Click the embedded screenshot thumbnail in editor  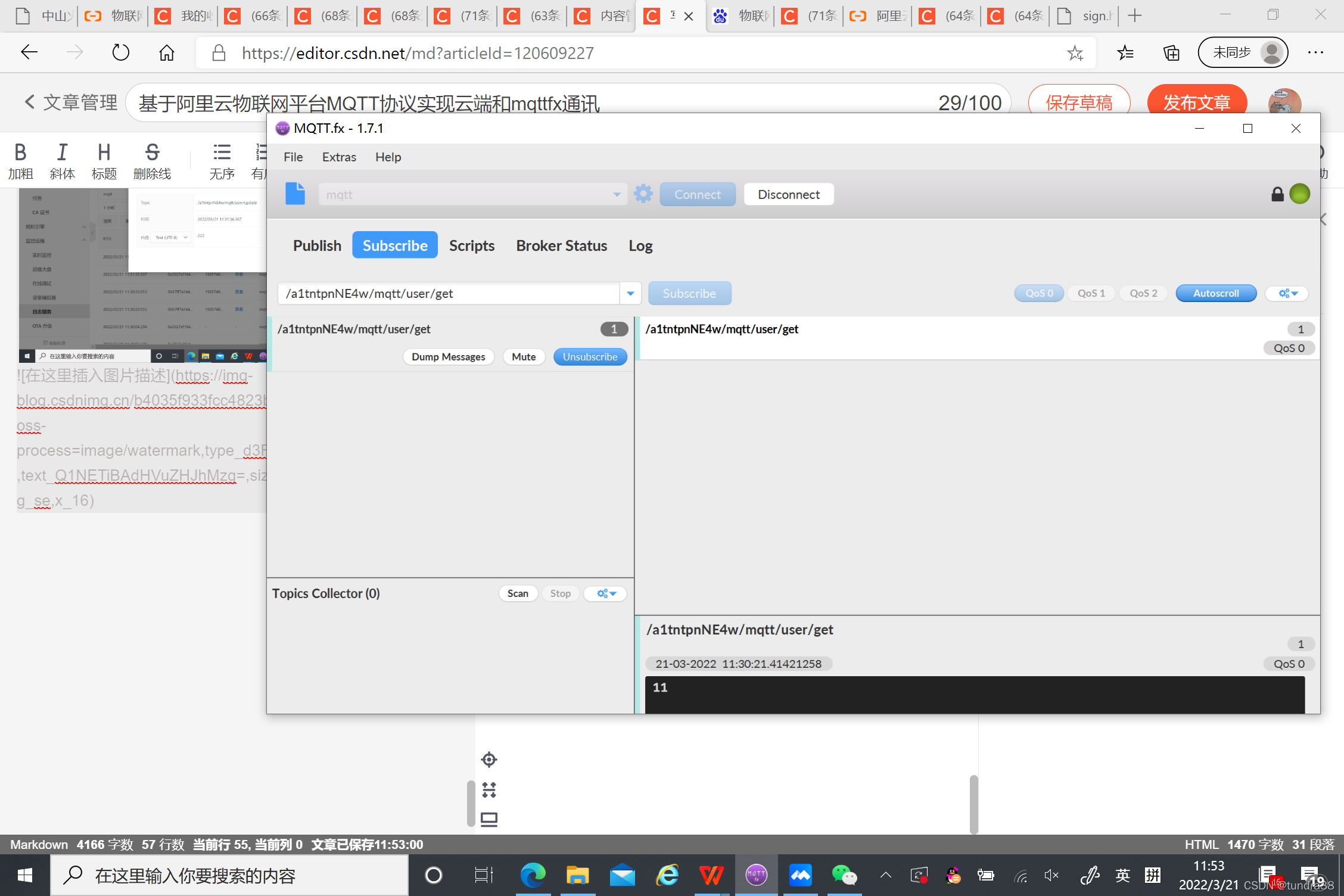(x=142, y=275)
